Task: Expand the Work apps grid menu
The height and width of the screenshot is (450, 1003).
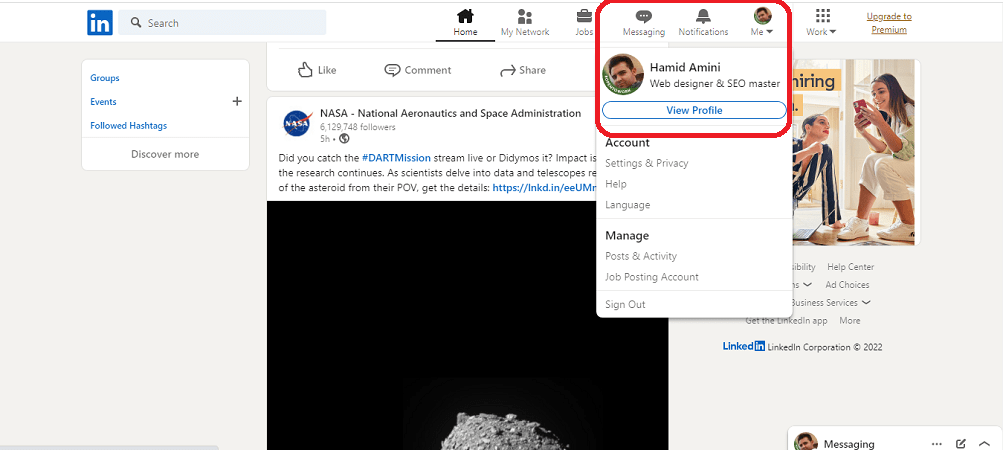Action: pyautogui.click(x=821, y=23)
